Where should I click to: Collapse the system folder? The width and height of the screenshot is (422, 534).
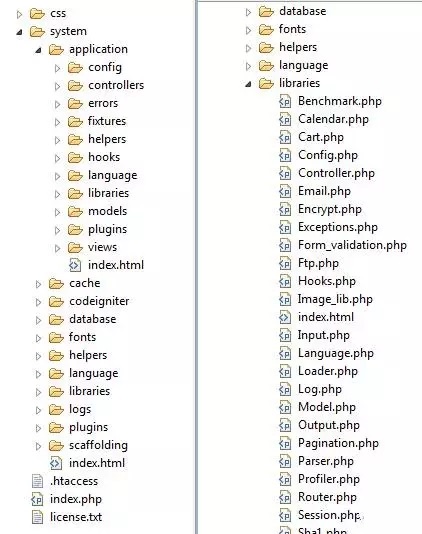pos(19,32)
